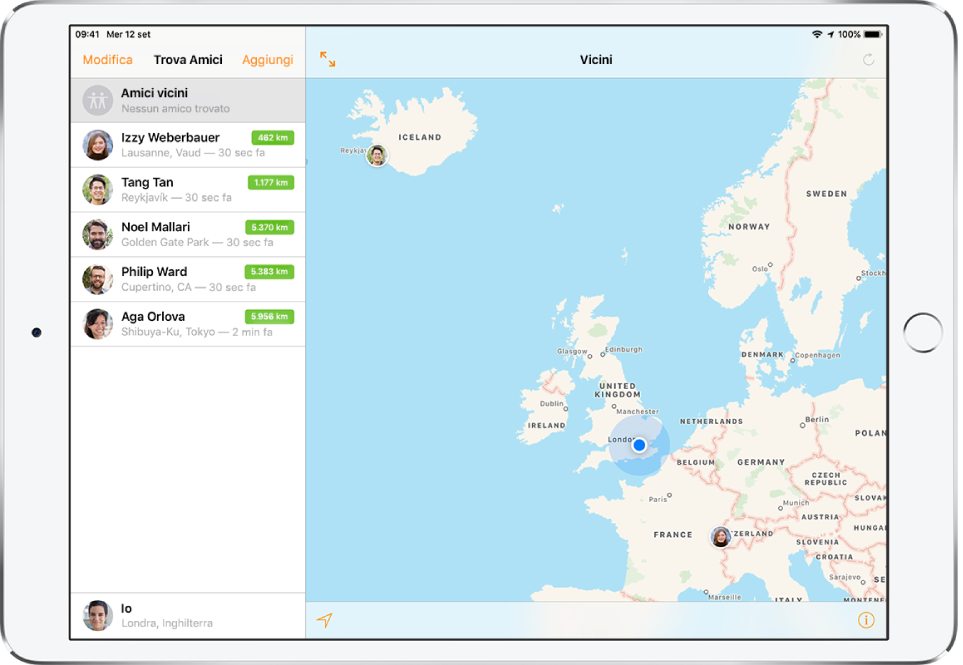Tap the blue current-location dot near London
This screenshot has width=963, height=665.
639,445
